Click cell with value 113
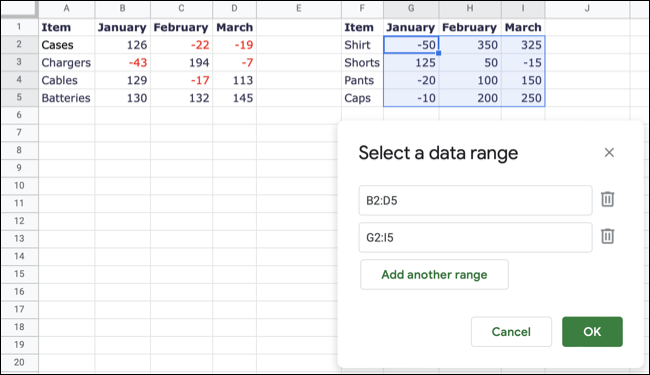Image resolution: width=650 pixels, height=375 pixels. 234,80
